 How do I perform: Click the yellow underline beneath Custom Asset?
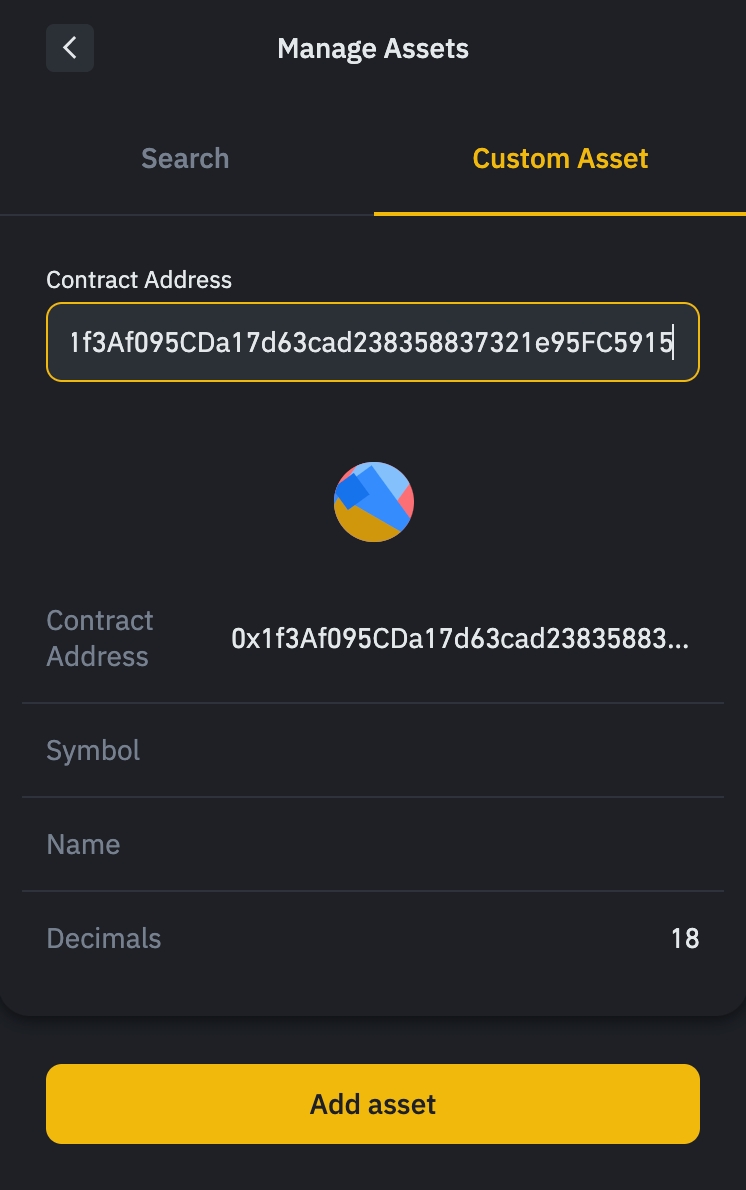pyautogui.click(x=560, y=213)
